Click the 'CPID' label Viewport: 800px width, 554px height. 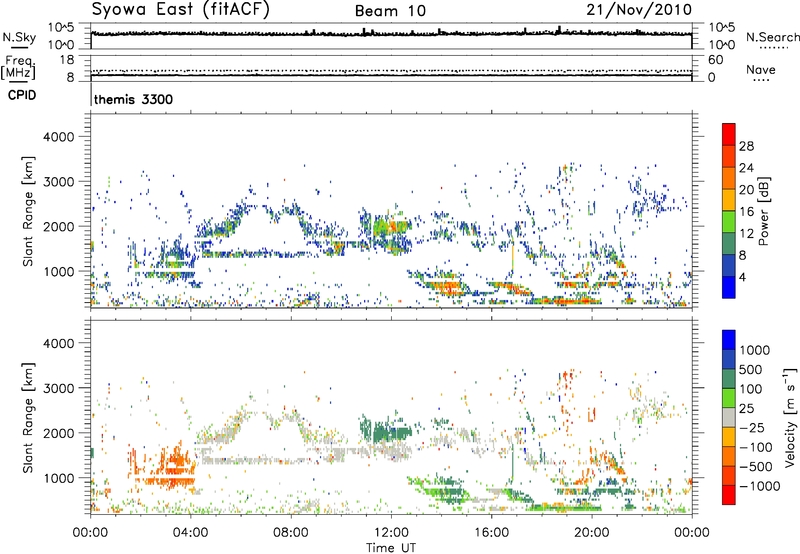click(22, 95)
